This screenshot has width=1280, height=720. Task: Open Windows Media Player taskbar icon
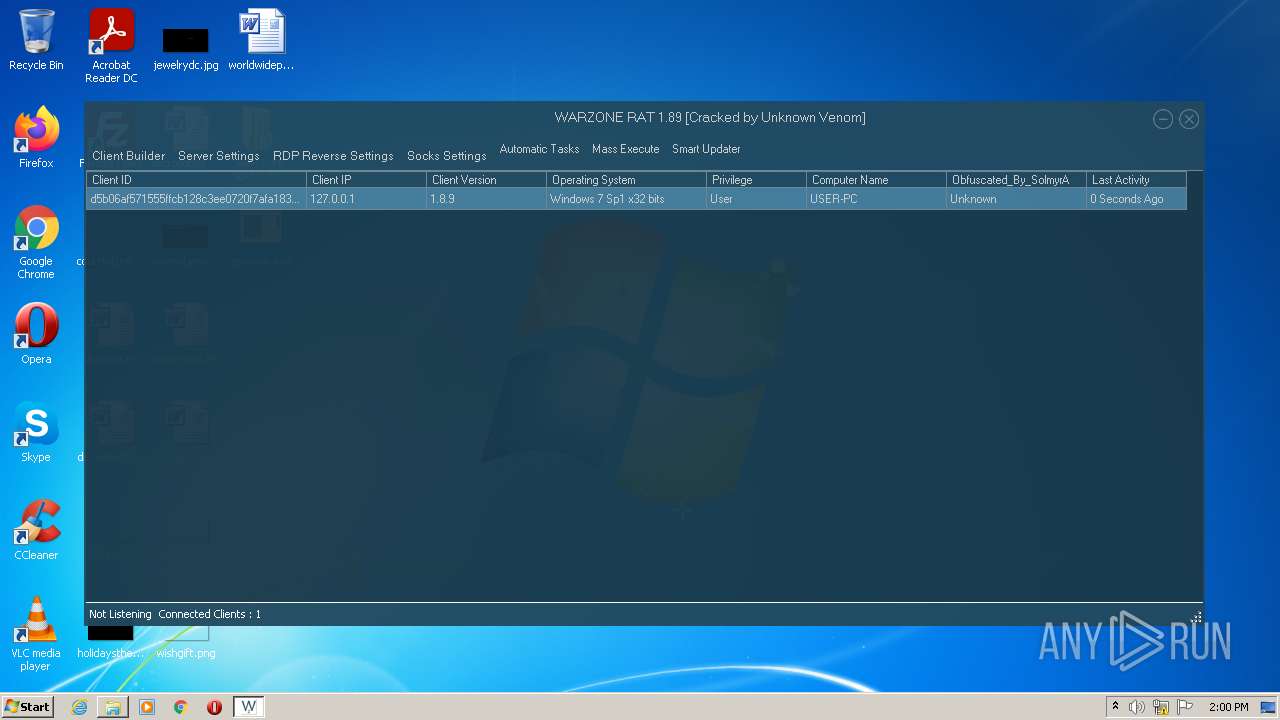(147, 707)
